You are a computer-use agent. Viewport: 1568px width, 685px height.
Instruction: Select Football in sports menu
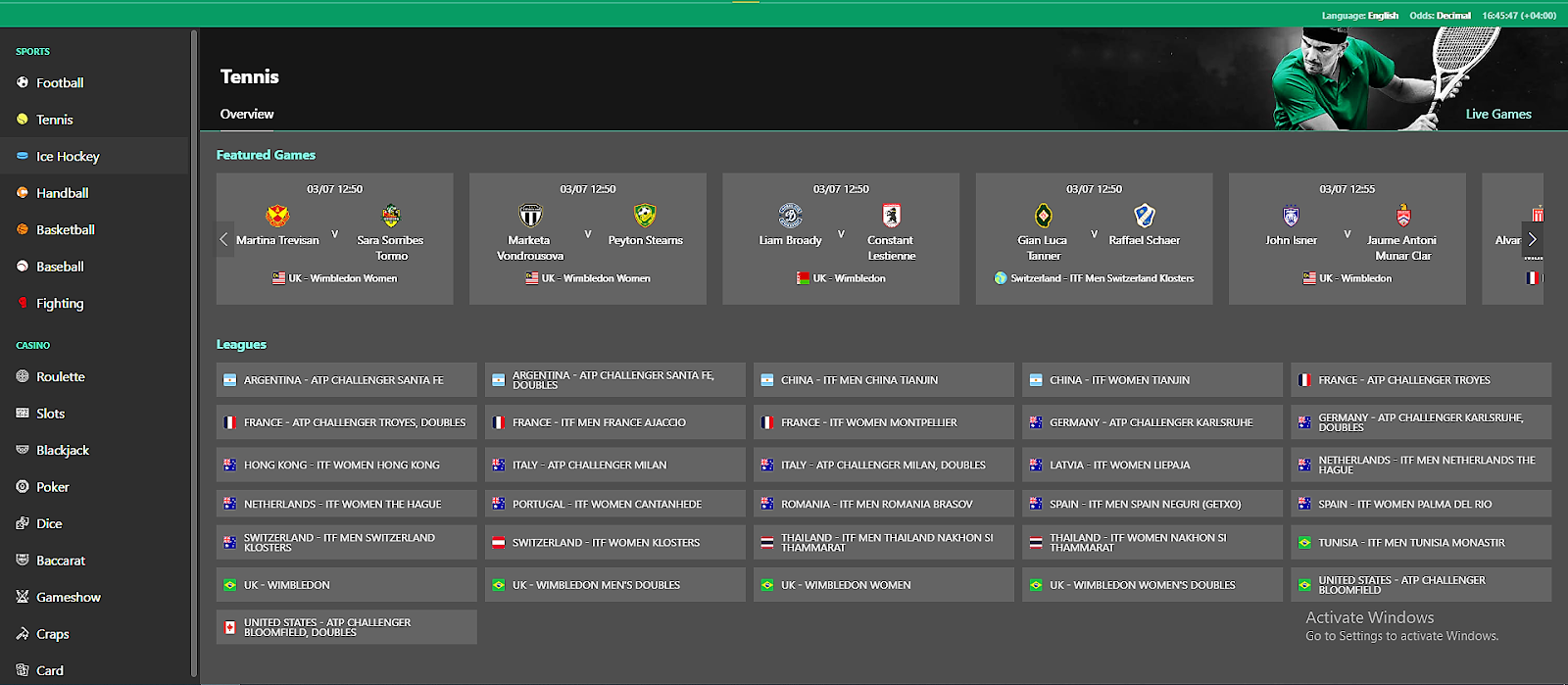point(60,83)
